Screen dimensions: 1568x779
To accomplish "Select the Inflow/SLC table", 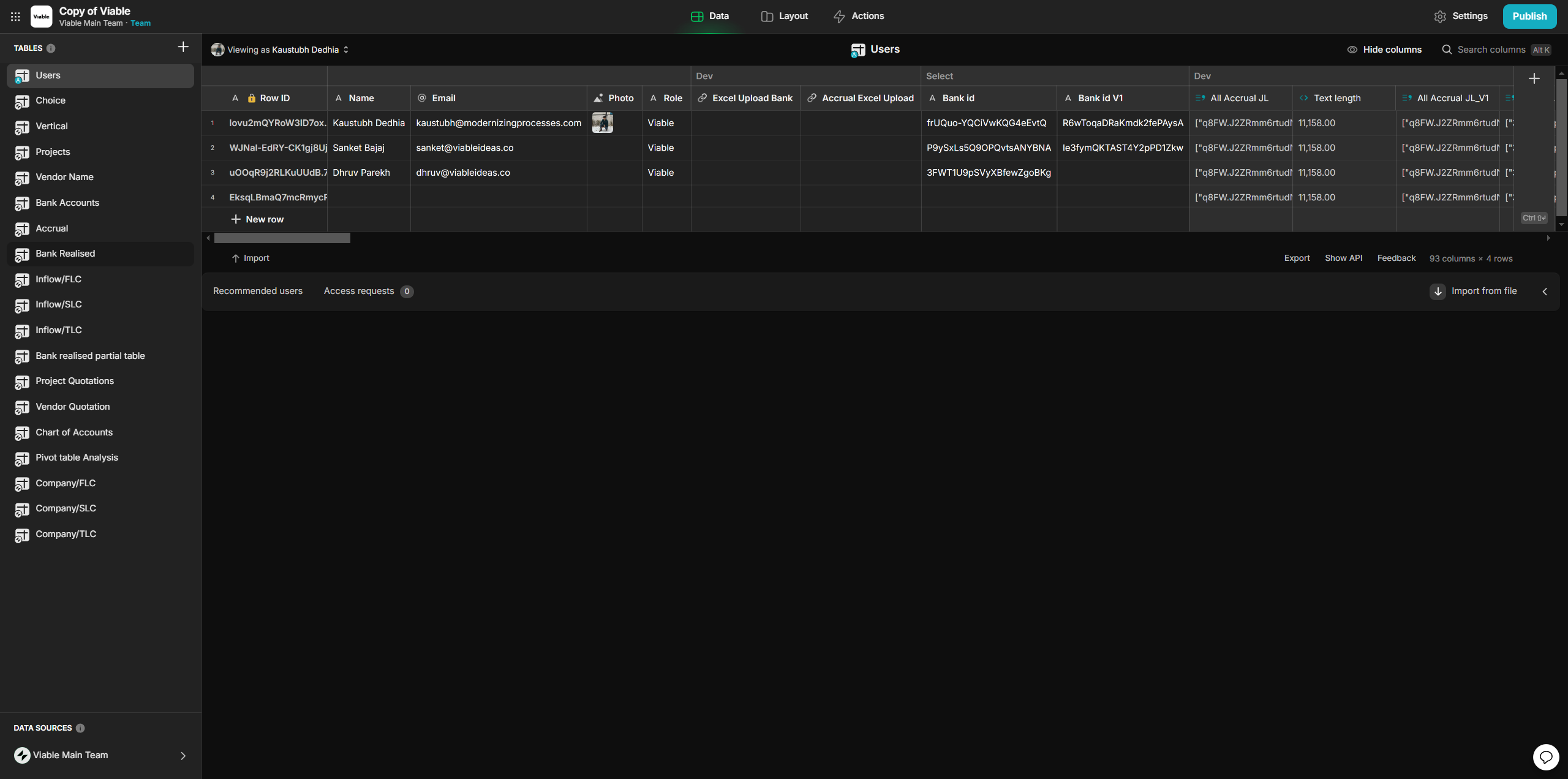I will (100, 304).
